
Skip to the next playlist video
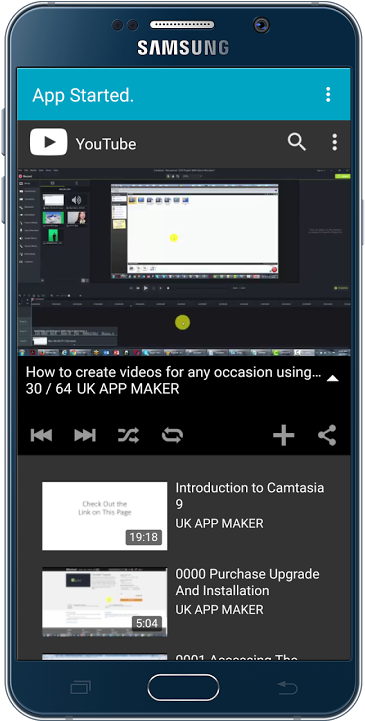click(85, 435)
